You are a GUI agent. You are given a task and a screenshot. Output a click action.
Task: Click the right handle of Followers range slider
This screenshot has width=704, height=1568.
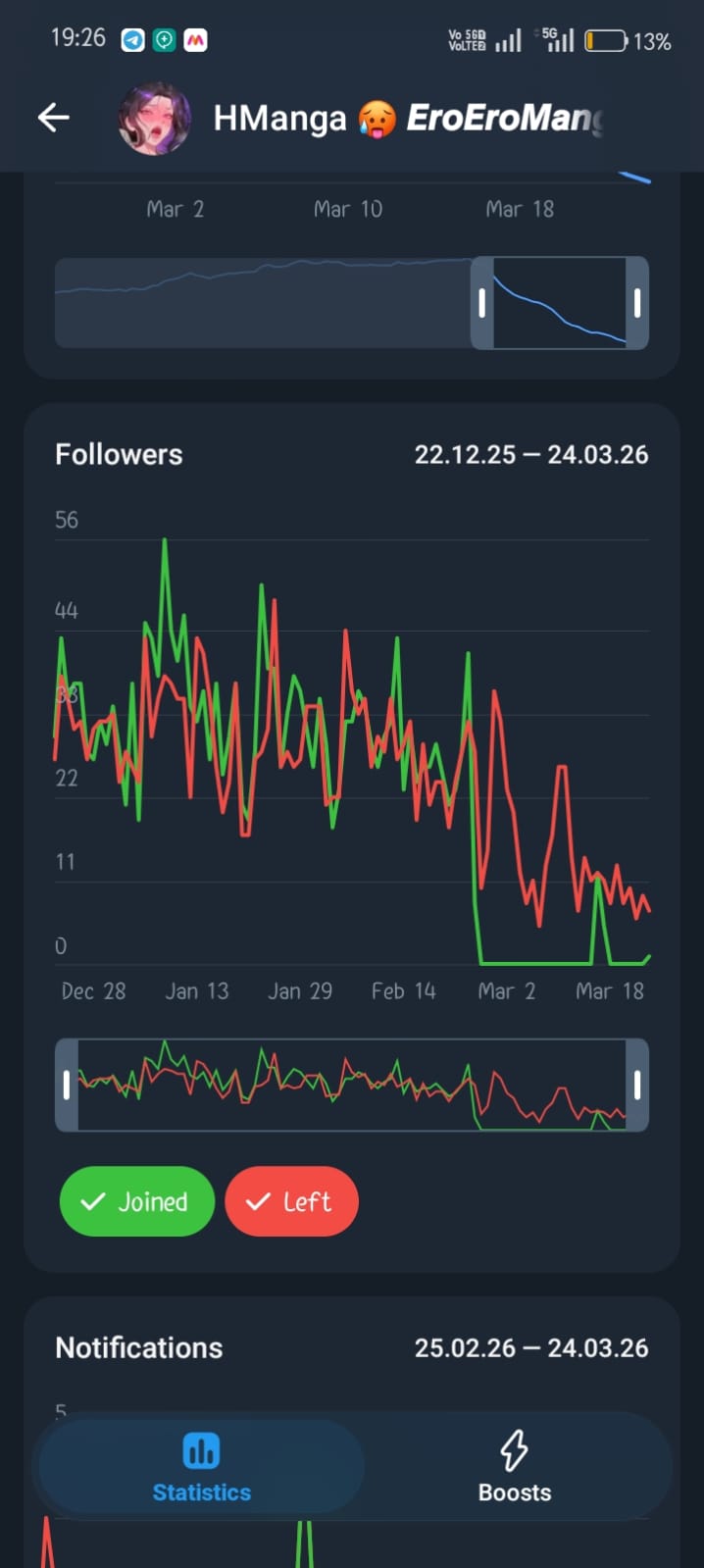pyautogui.click(x=637, y=1085)
